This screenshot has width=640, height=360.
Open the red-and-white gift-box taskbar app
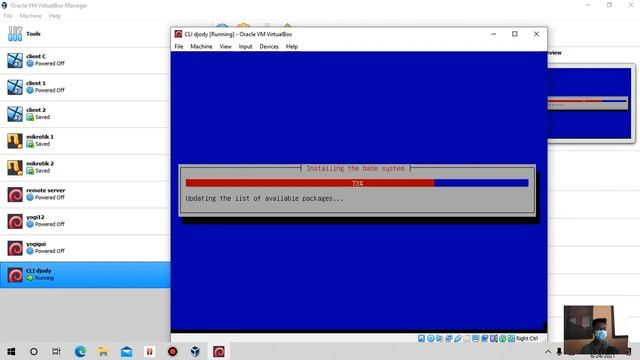click(x=149, y=351)
